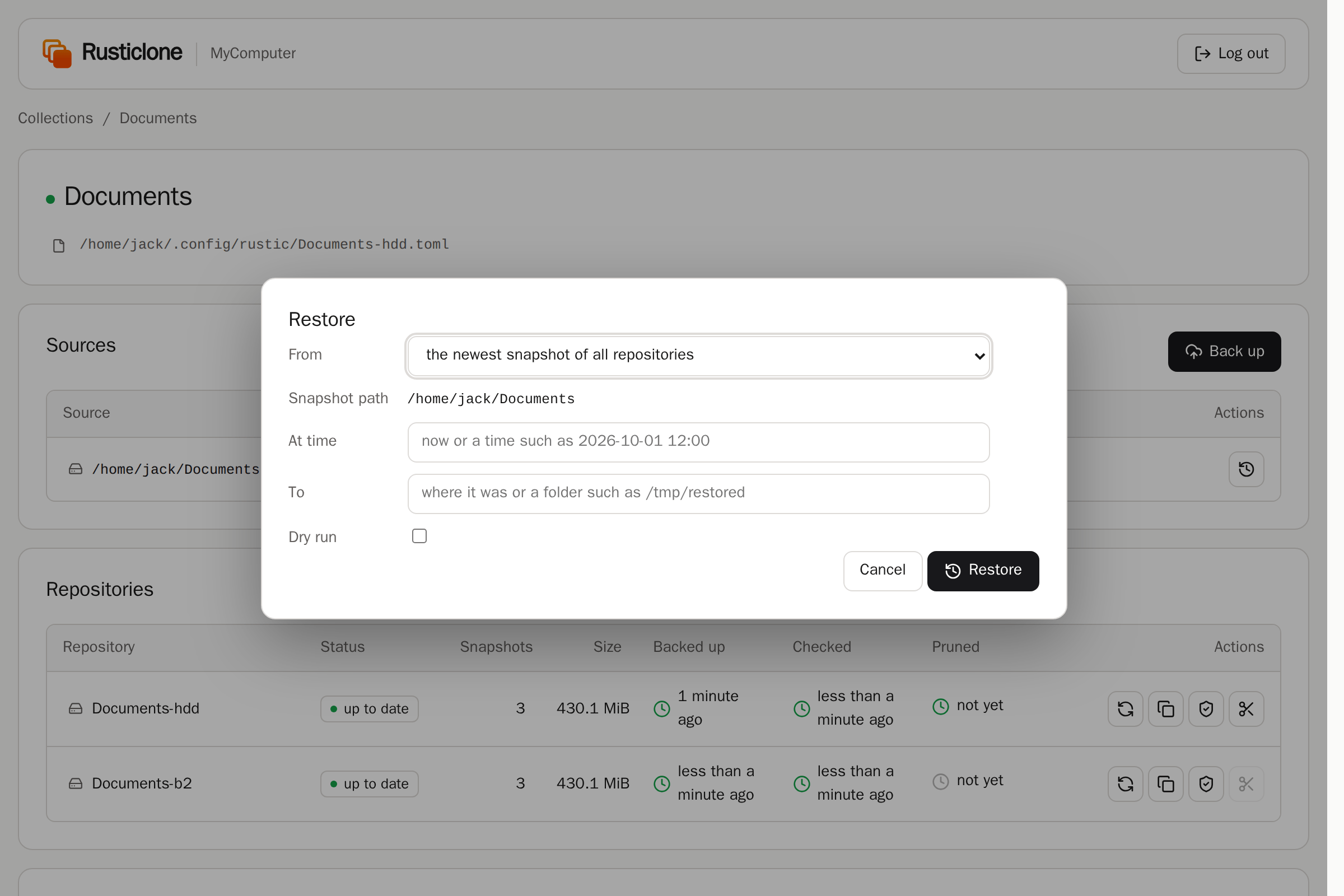Click the Checked column header
This screenshot has width=1344, height=896.
(x=822, y=647)
